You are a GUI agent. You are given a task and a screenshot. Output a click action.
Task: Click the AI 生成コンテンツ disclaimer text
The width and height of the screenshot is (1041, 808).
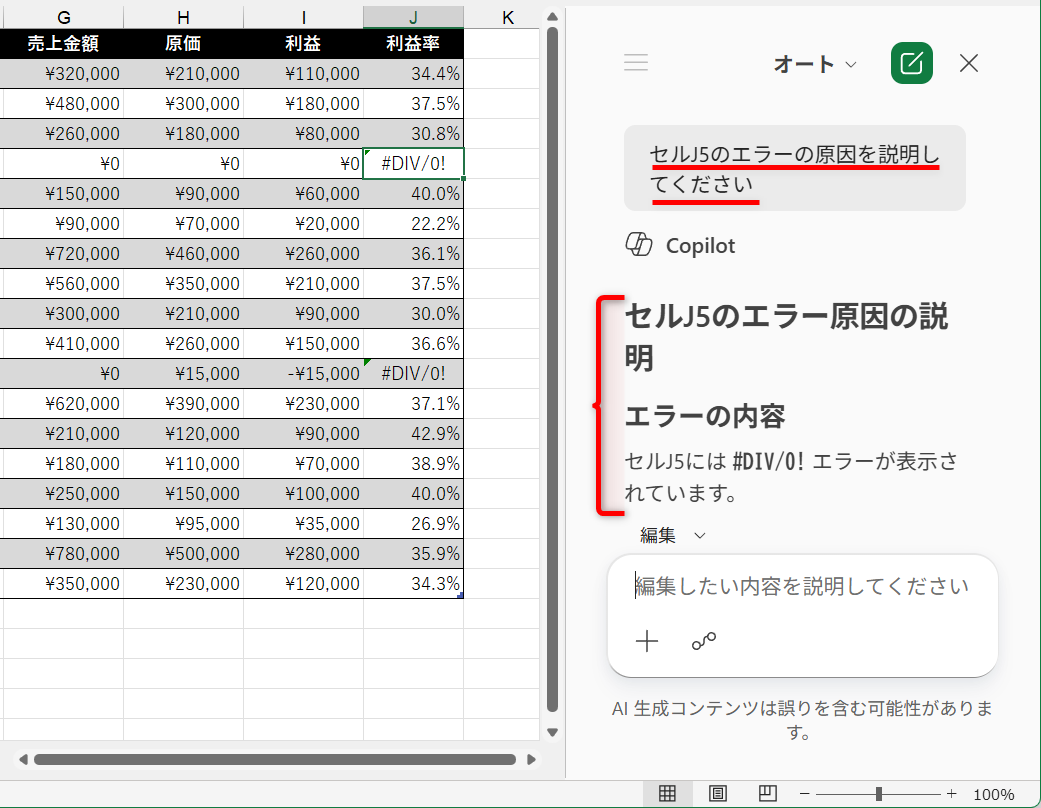coord(801,720)
